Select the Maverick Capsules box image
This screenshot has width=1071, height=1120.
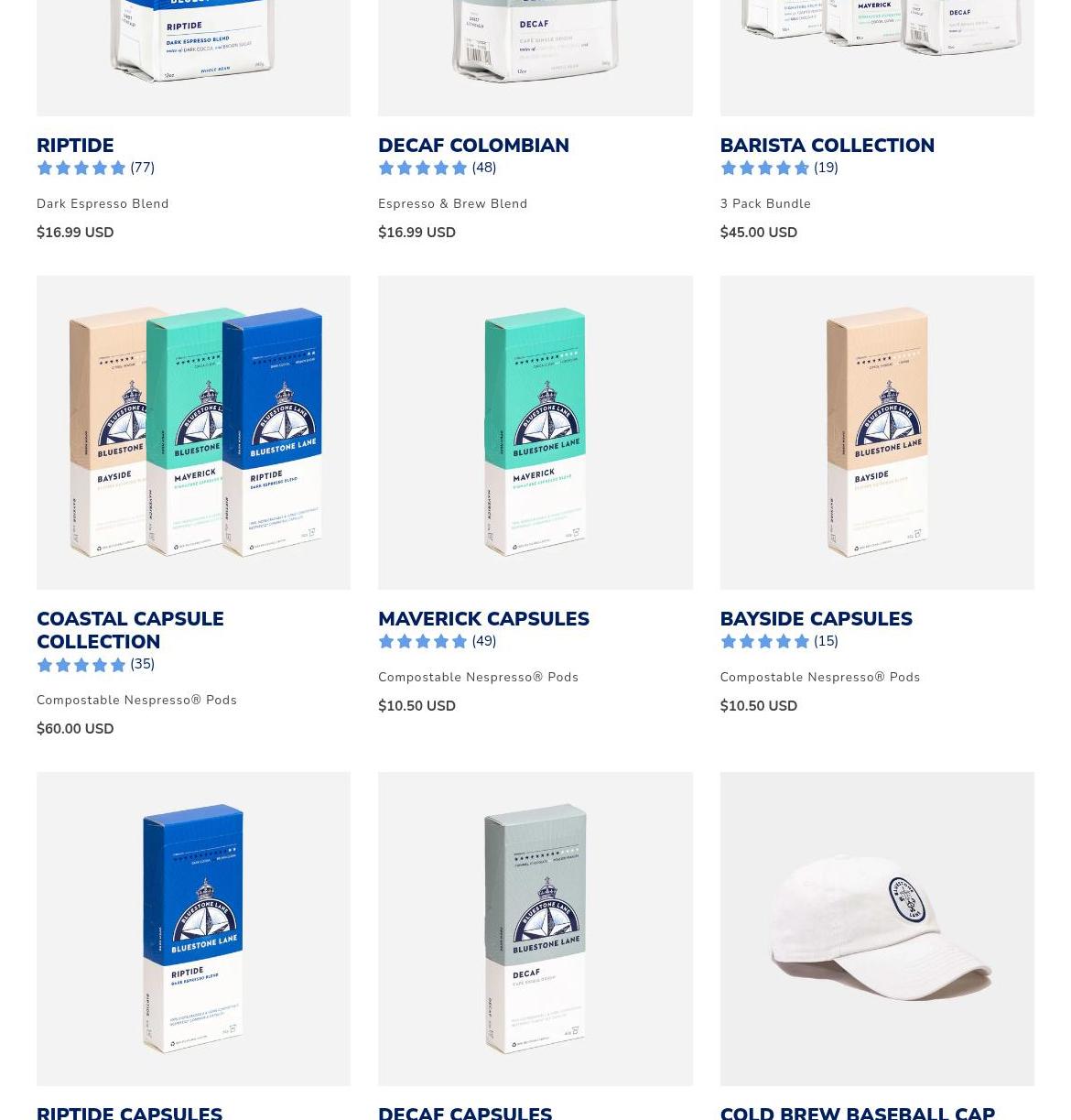pos(535,432)
